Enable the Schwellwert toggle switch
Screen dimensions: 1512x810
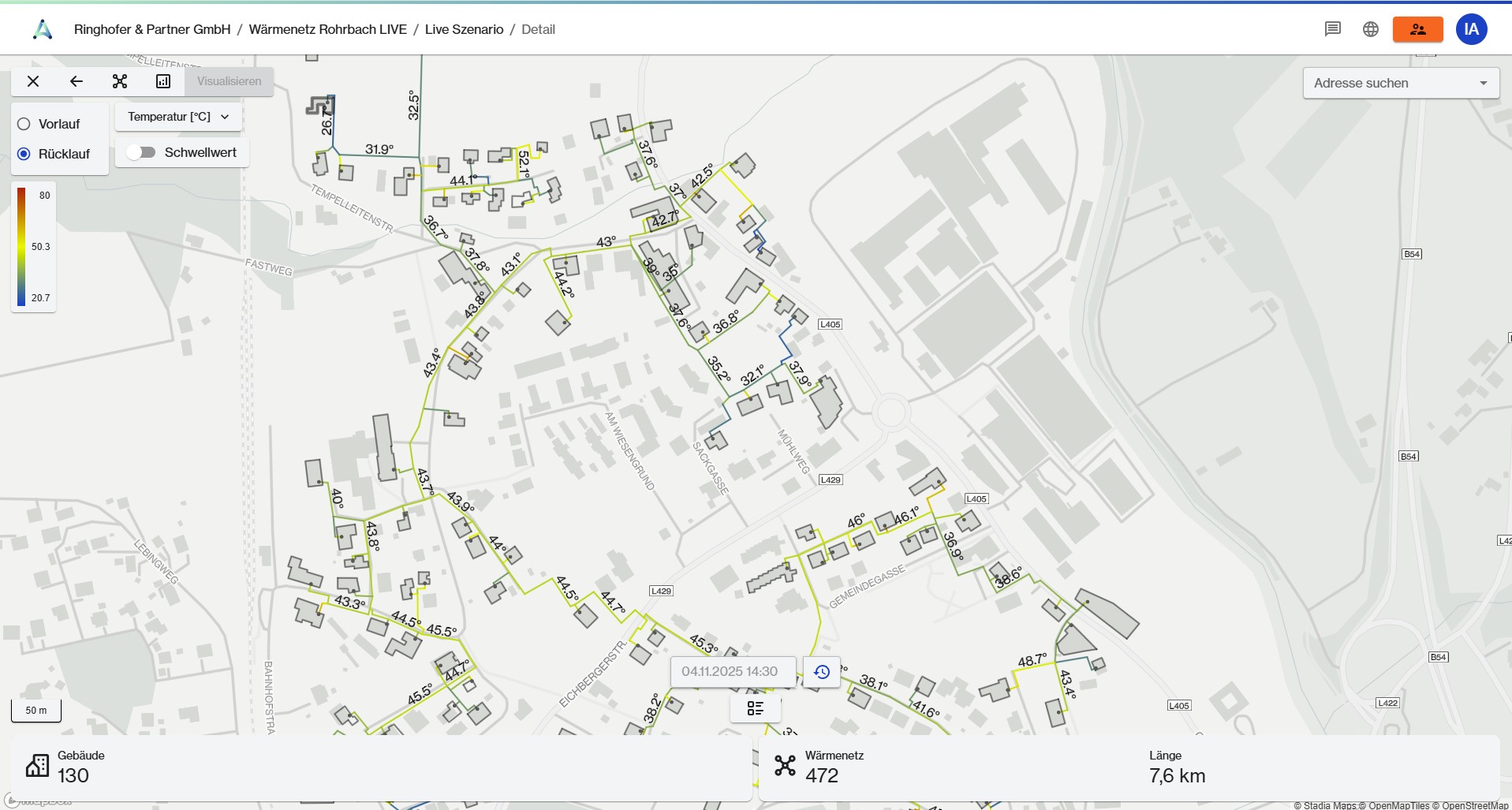pyautogui.click(x=141, y=152)
